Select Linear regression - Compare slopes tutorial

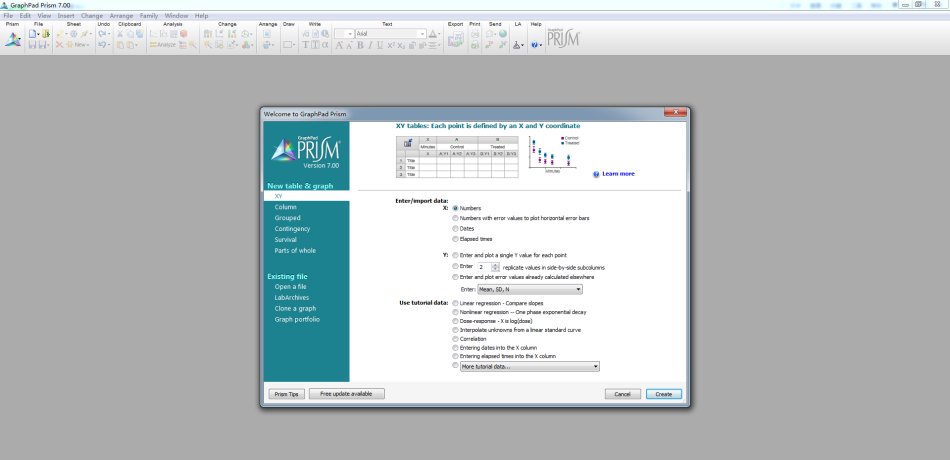(x=456, y=303)
